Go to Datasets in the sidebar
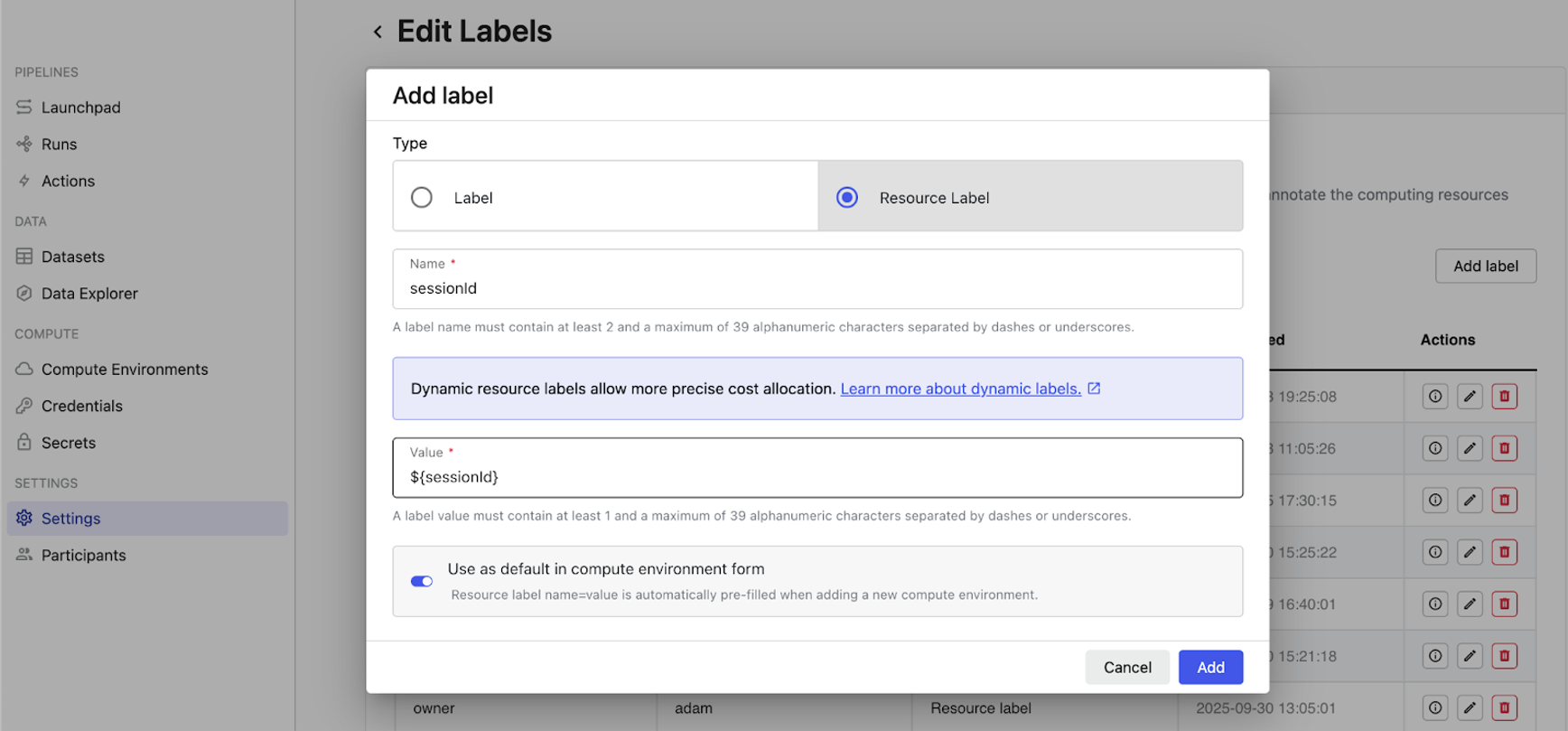1568x731 pixels. [x=72, y=257]
